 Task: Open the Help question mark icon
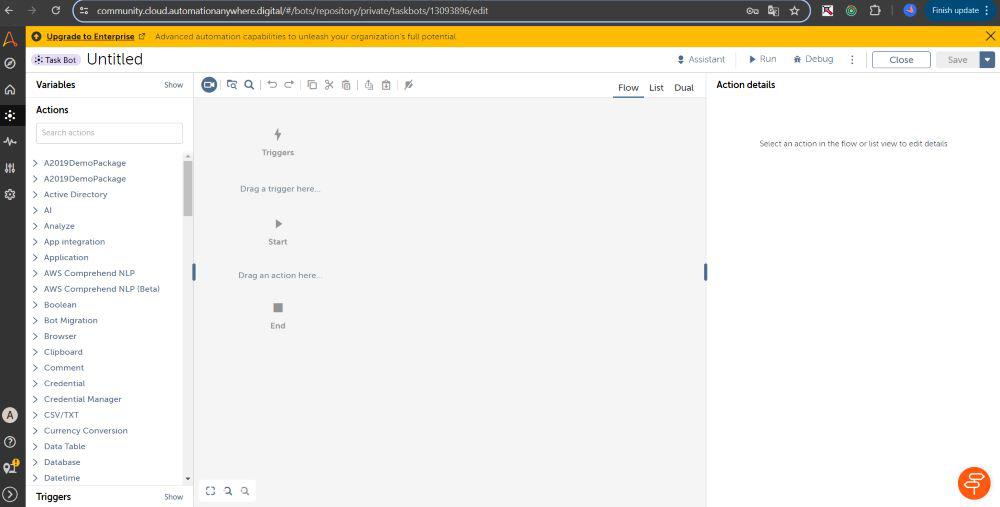click(10, 442)
